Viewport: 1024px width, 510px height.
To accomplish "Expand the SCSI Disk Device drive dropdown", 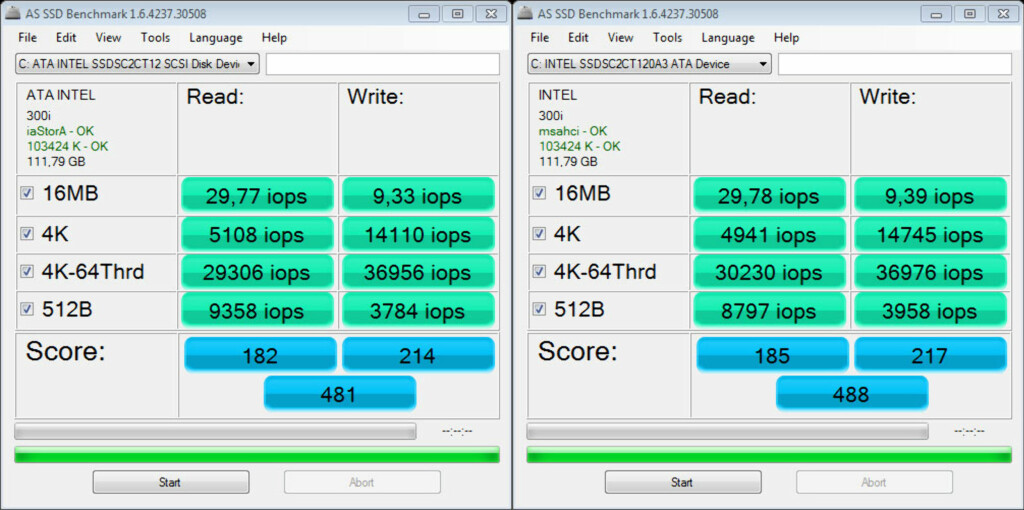I will click(137, 64).
